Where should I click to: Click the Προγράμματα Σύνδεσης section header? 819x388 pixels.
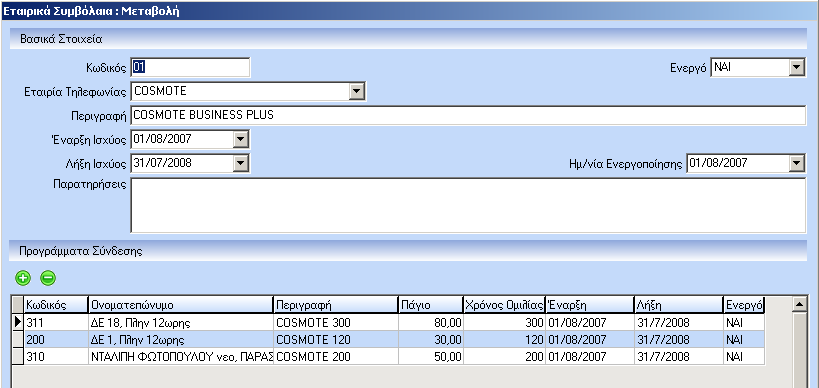tap(408, 251)
